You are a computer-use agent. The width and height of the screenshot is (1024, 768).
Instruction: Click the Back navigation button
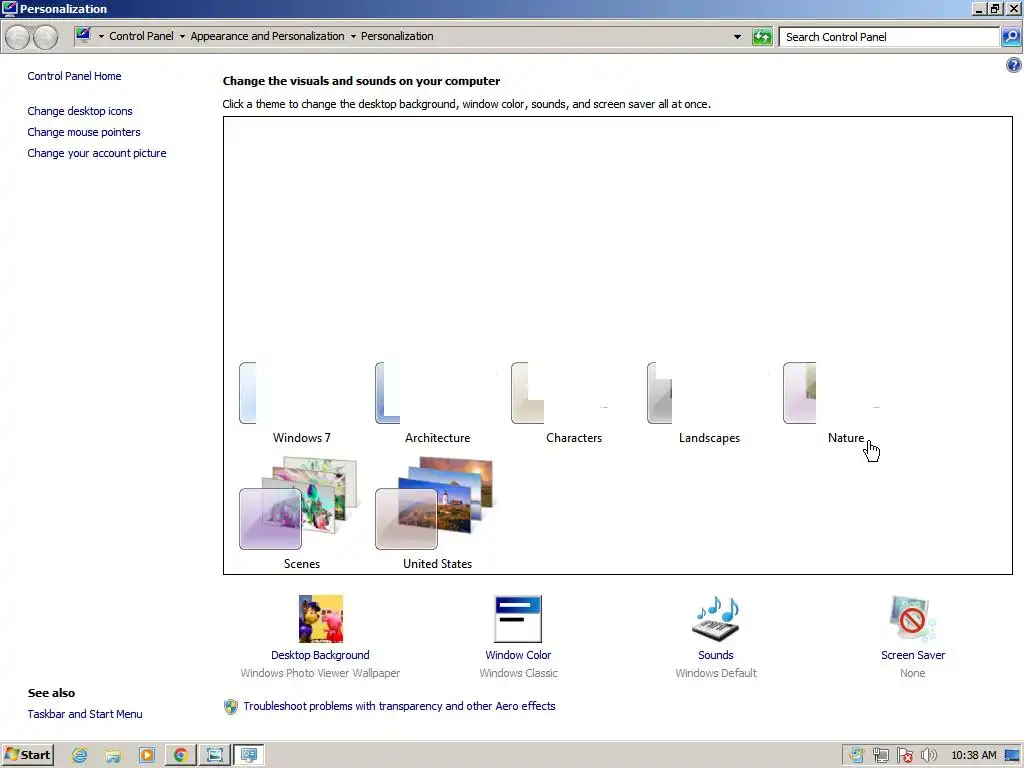(x=18, y=37)
